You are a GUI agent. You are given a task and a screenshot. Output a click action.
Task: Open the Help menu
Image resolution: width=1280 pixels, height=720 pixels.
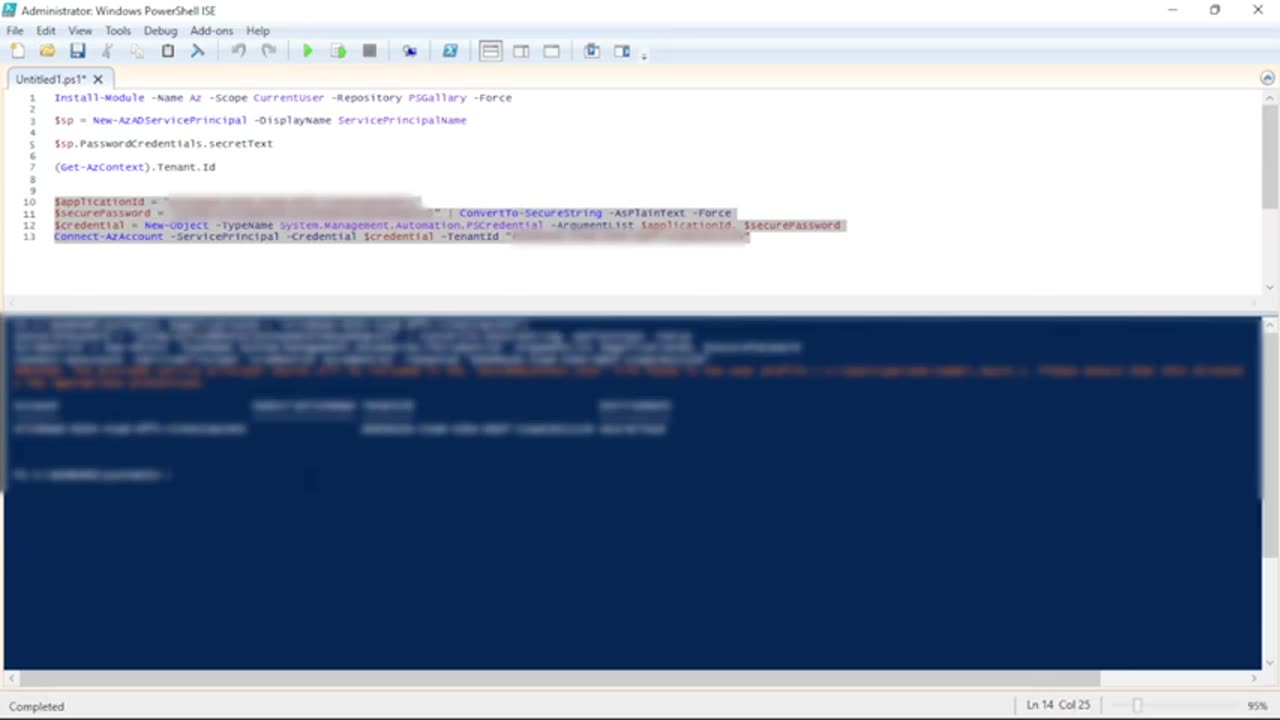click(x=258, y=31)
